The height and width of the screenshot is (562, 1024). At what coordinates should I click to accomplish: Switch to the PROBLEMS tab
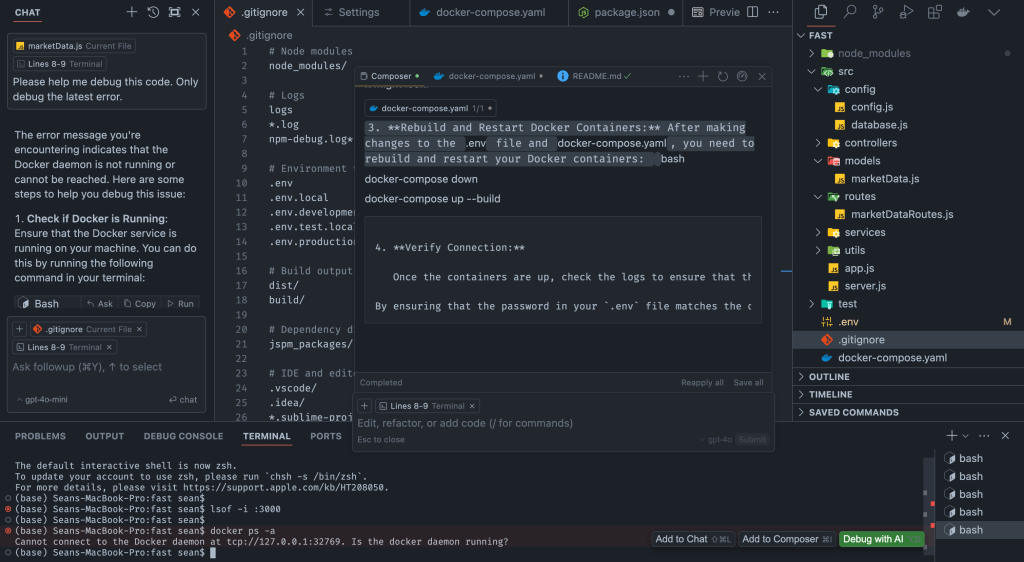coord(40,436)
